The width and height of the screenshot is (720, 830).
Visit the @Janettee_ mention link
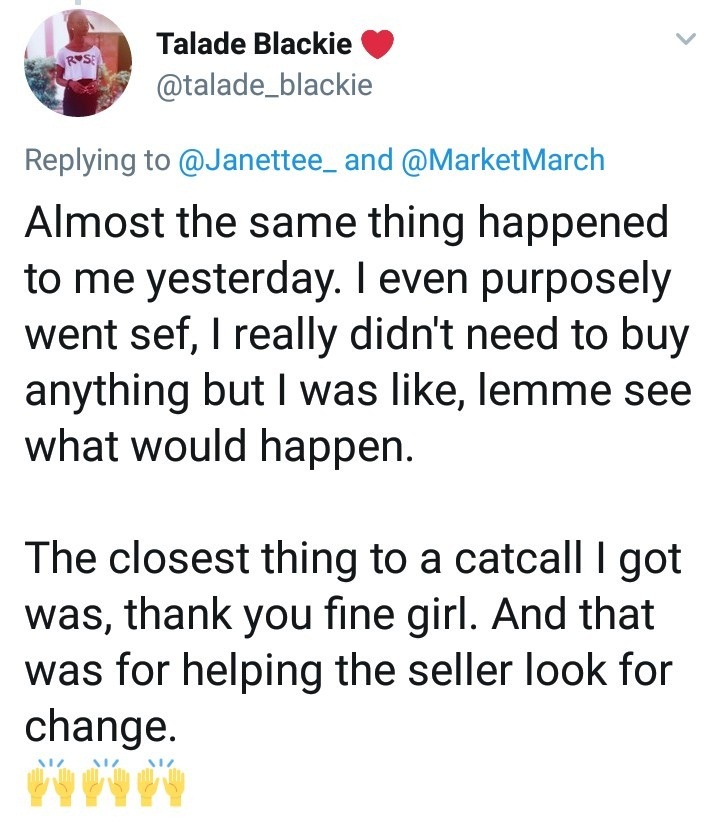click(x=257, y=160)
